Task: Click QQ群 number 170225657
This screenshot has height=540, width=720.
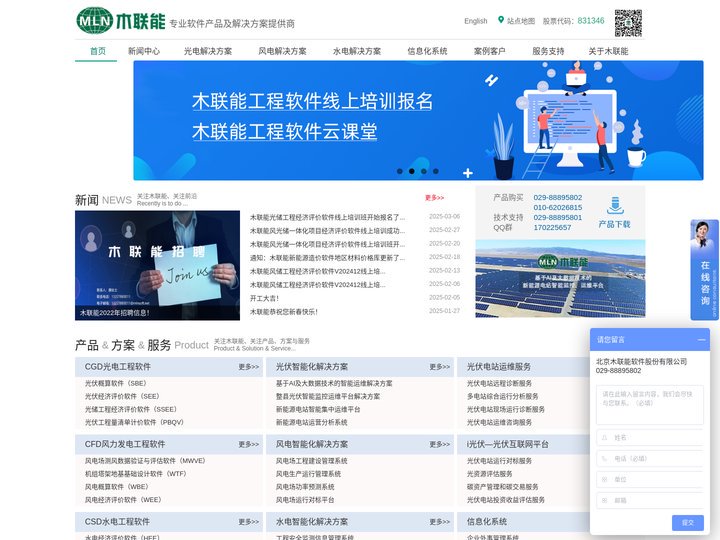Action: pyautogui.click(x=552, y=227)
